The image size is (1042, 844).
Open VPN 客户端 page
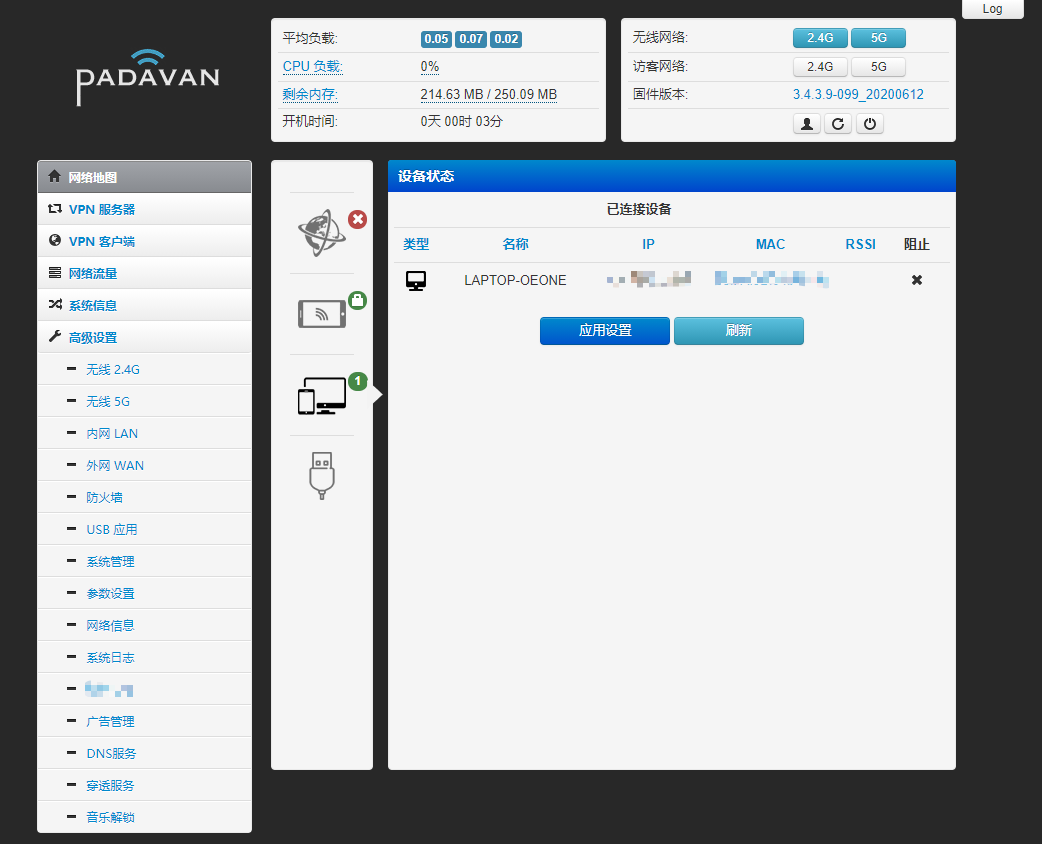pos(144,241)
